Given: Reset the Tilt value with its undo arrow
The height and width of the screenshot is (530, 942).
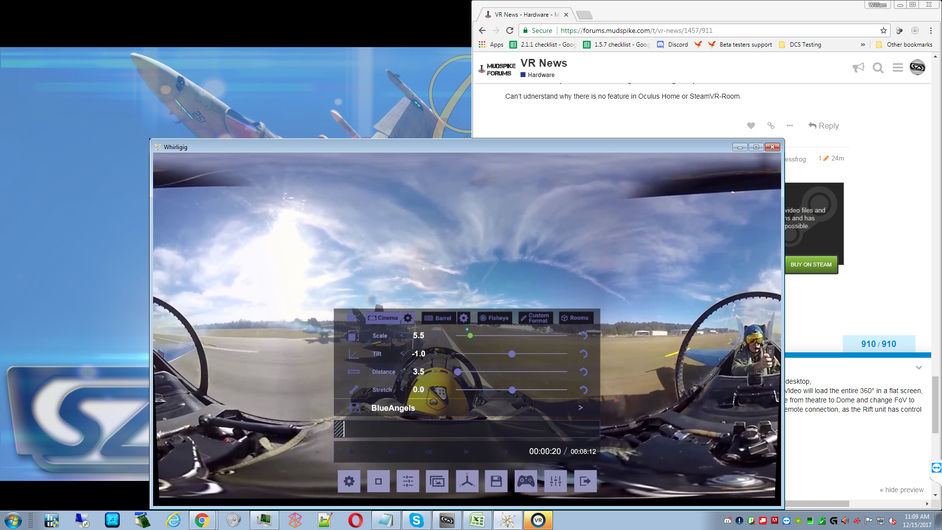Looking at the screenshot, I should [x=583, y=354].
